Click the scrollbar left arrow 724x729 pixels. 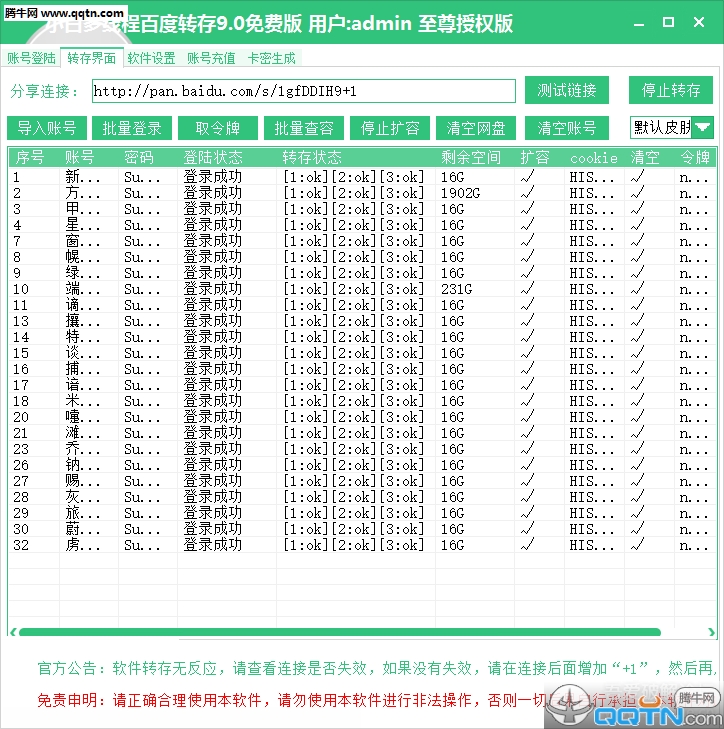click(x=13, y=632)
